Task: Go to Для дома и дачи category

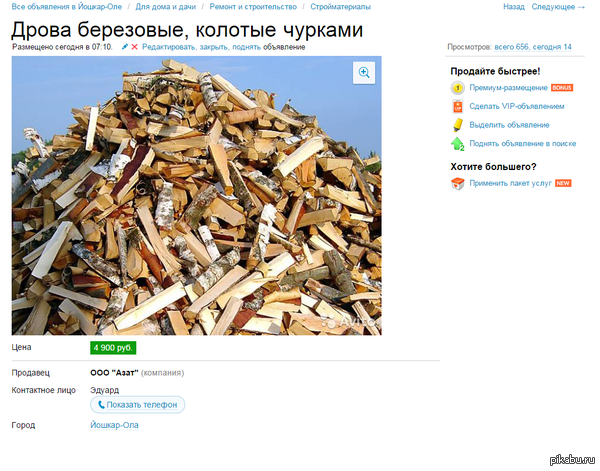Action: [x=165, y=7]
